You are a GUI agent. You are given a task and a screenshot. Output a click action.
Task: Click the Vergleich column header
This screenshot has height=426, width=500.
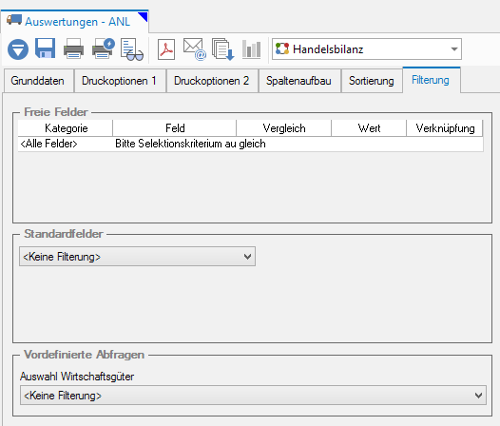point(284,128)
